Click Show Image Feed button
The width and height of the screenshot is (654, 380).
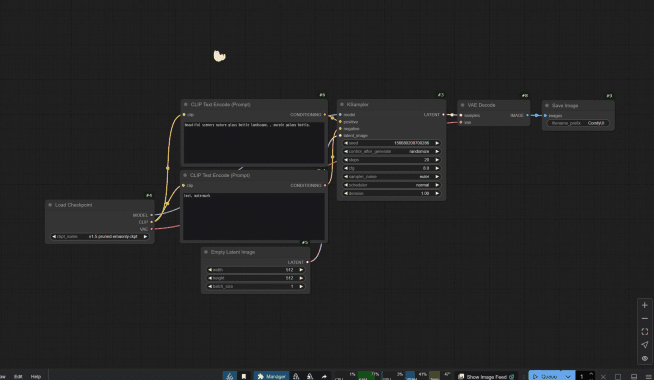[486, 377]
